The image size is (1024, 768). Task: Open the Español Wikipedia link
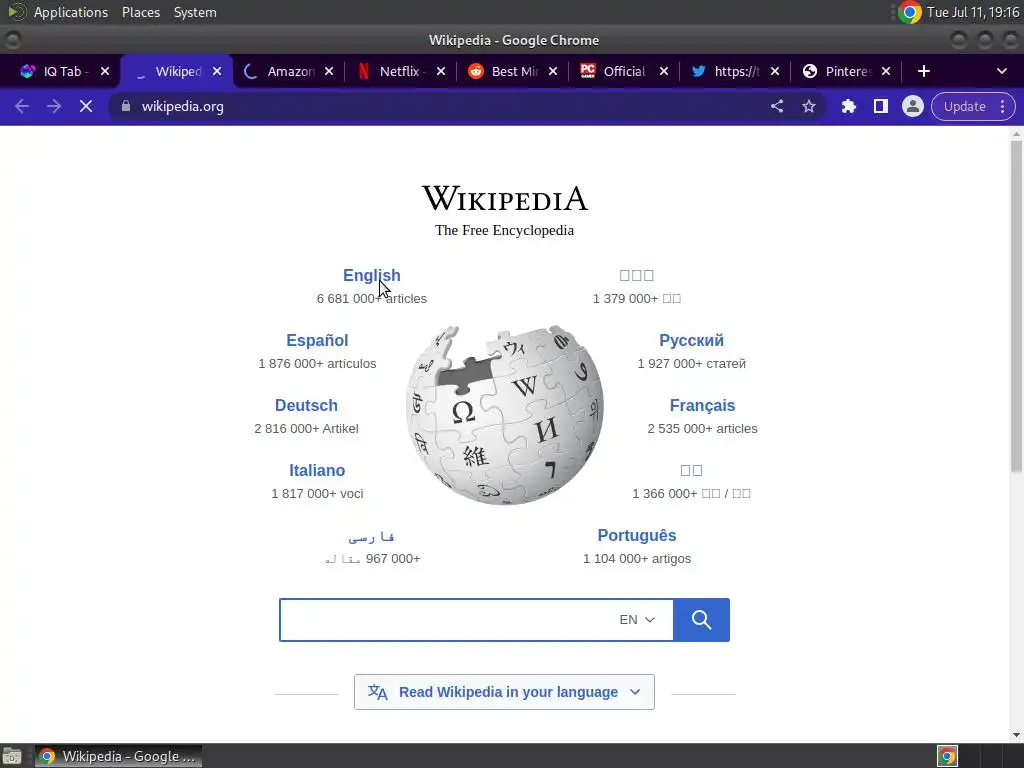click(317, 340)
